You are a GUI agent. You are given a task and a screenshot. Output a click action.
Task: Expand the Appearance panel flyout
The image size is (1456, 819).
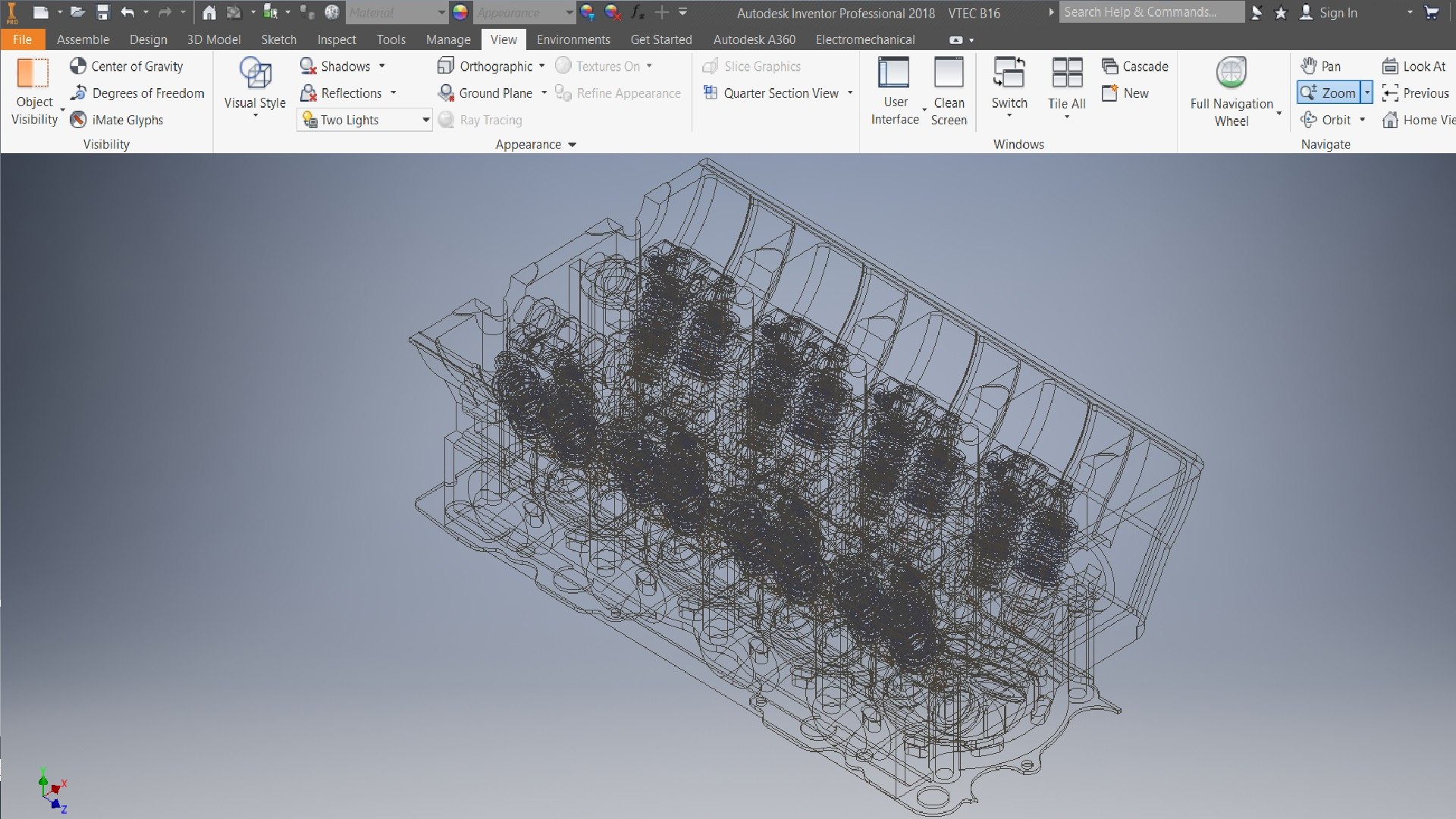point(572,145)
